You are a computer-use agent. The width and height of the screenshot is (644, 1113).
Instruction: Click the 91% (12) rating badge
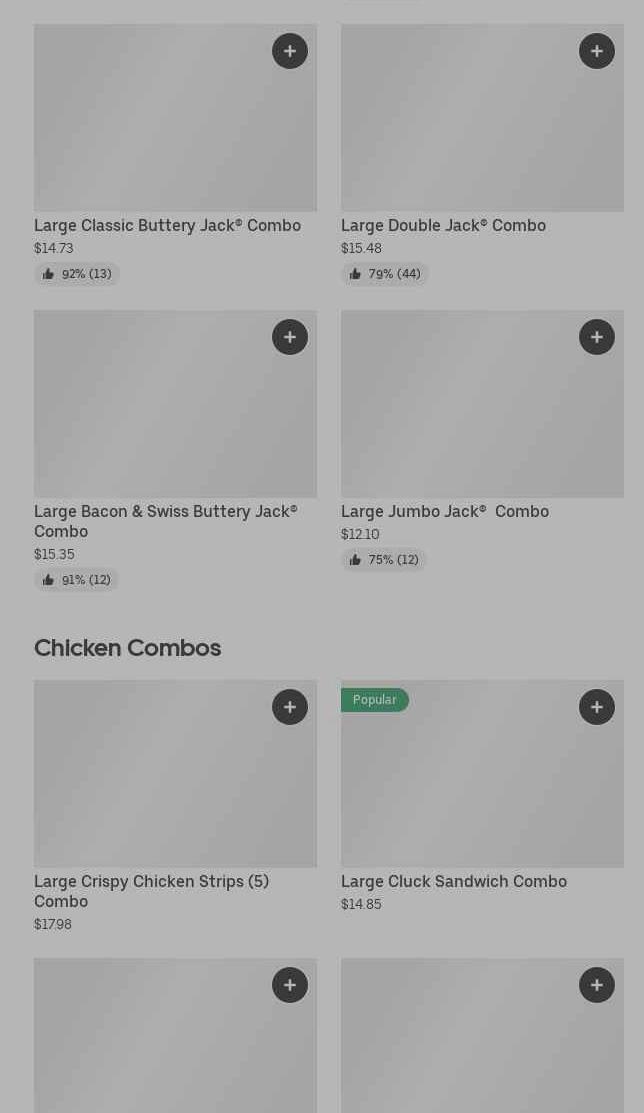point(77,580)
